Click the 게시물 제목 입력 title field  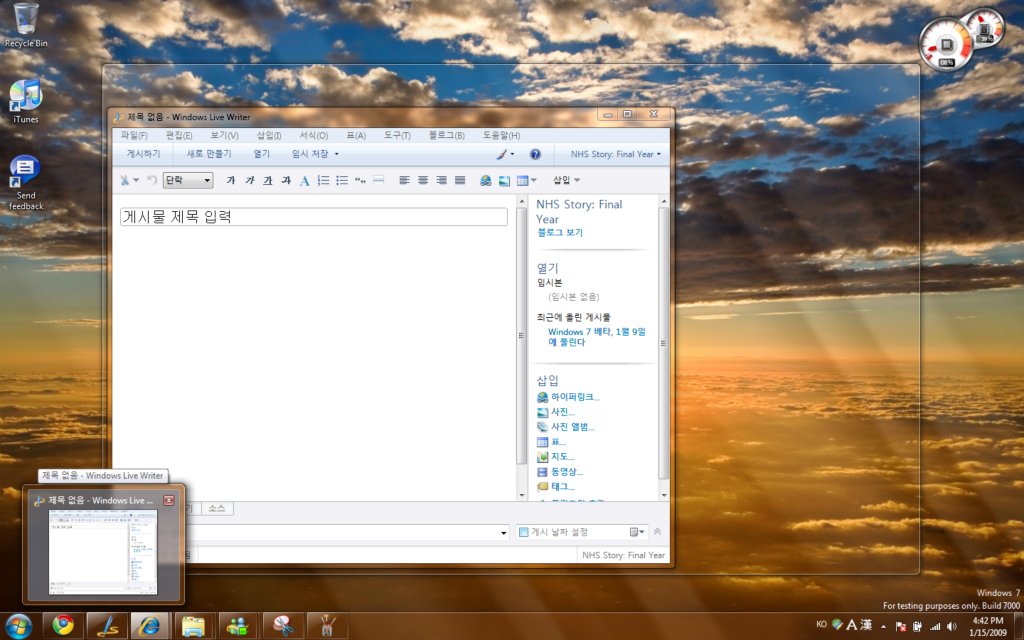(x=313, y=217)
